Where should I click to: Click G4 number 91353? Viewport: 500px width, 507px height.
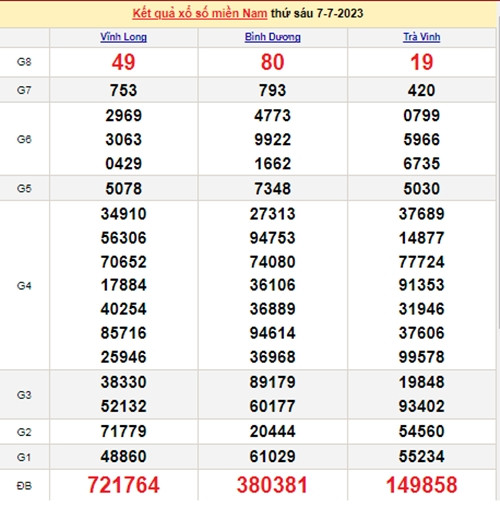click(422, 285)
